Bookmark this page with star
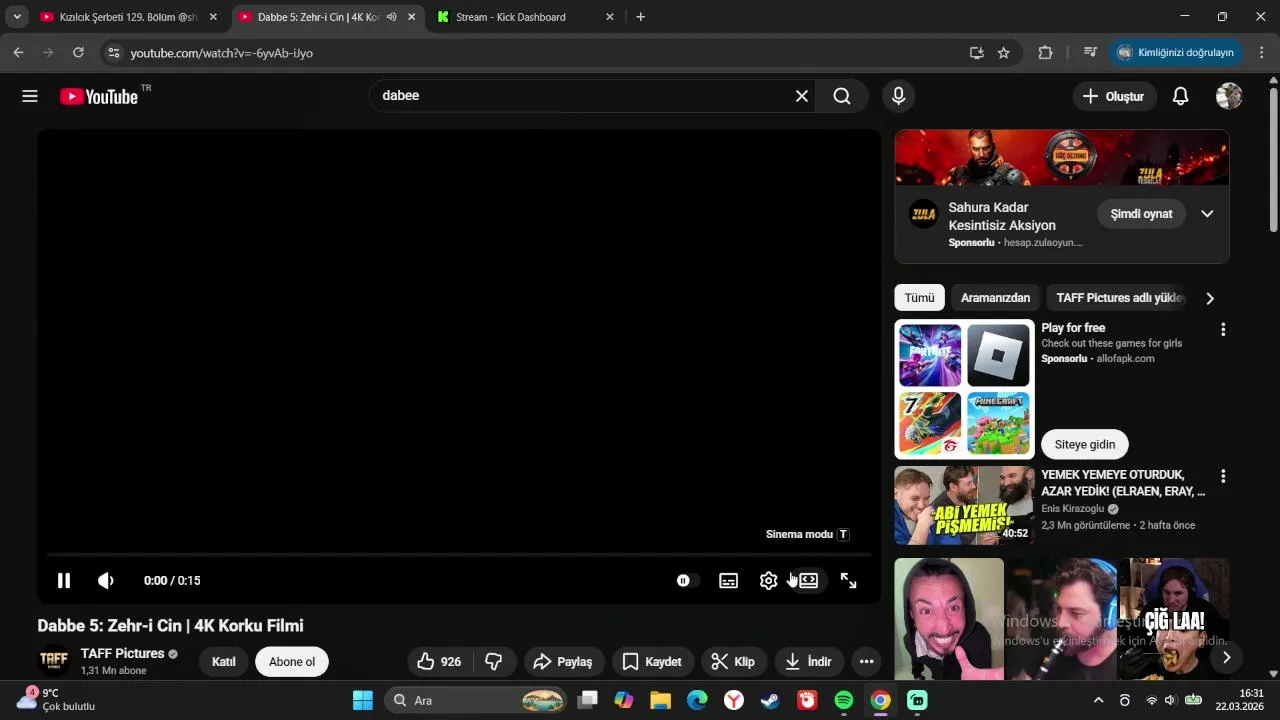This screenshot has width=1280, height=720. pos(1003,53)
